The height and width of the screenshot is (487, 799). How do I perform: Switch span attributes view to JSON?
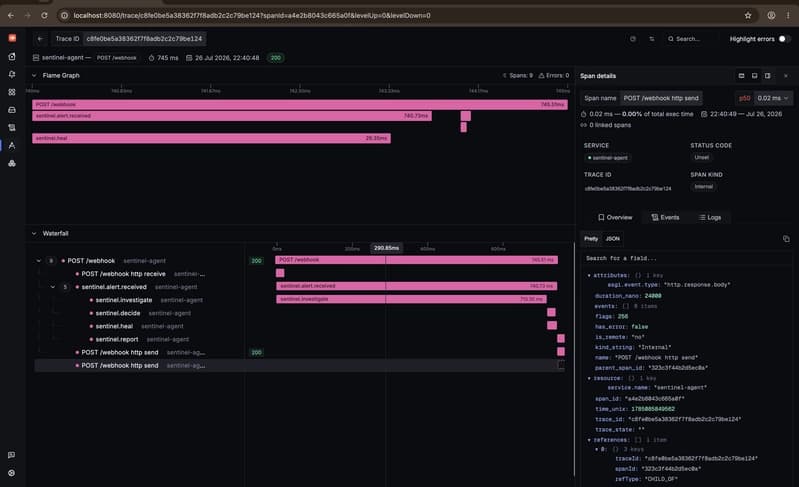coord(612,238)
